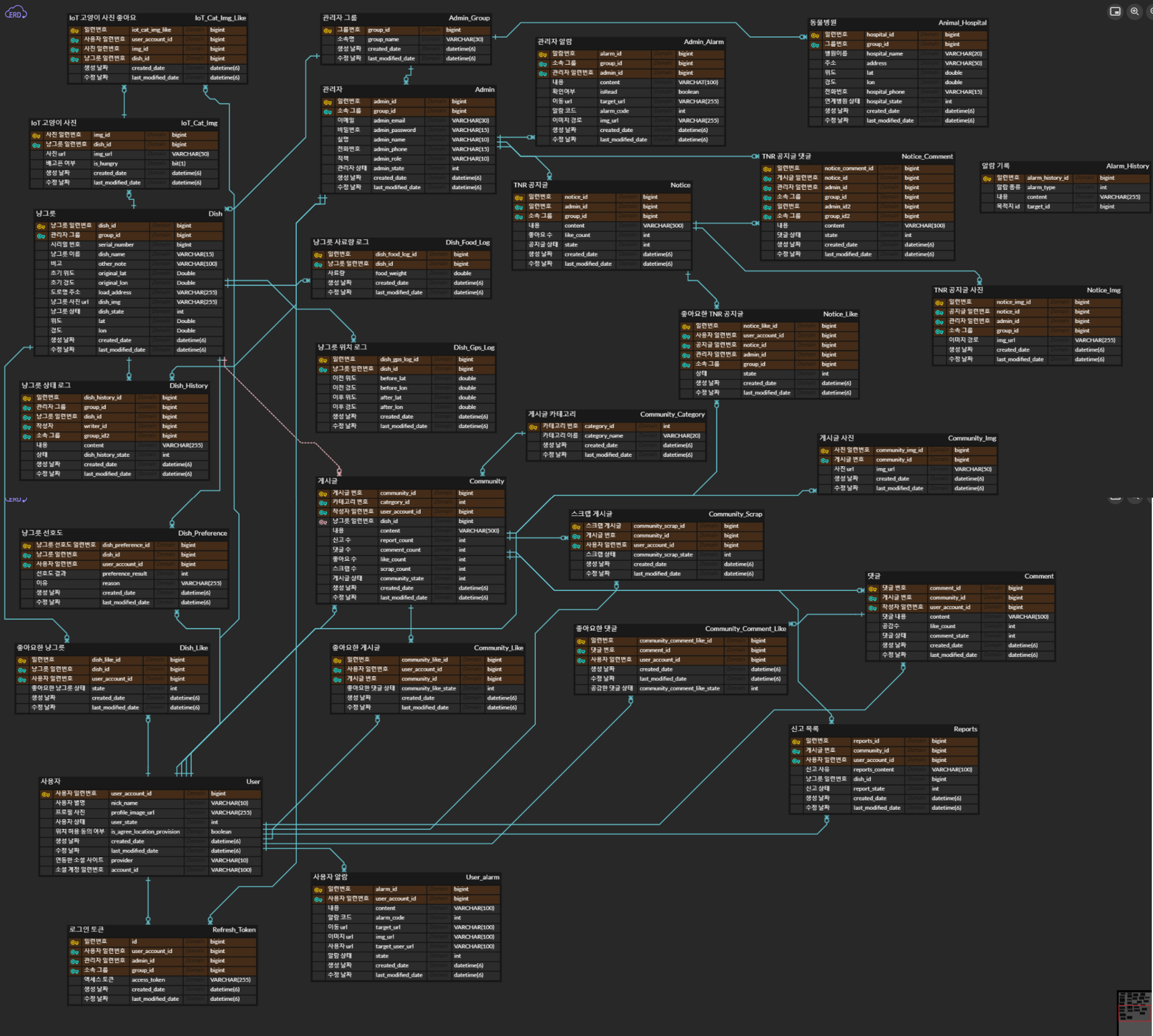1153x1036 pixels.
Task: Click the hospital_phone column name
Action: click(885, 92)
